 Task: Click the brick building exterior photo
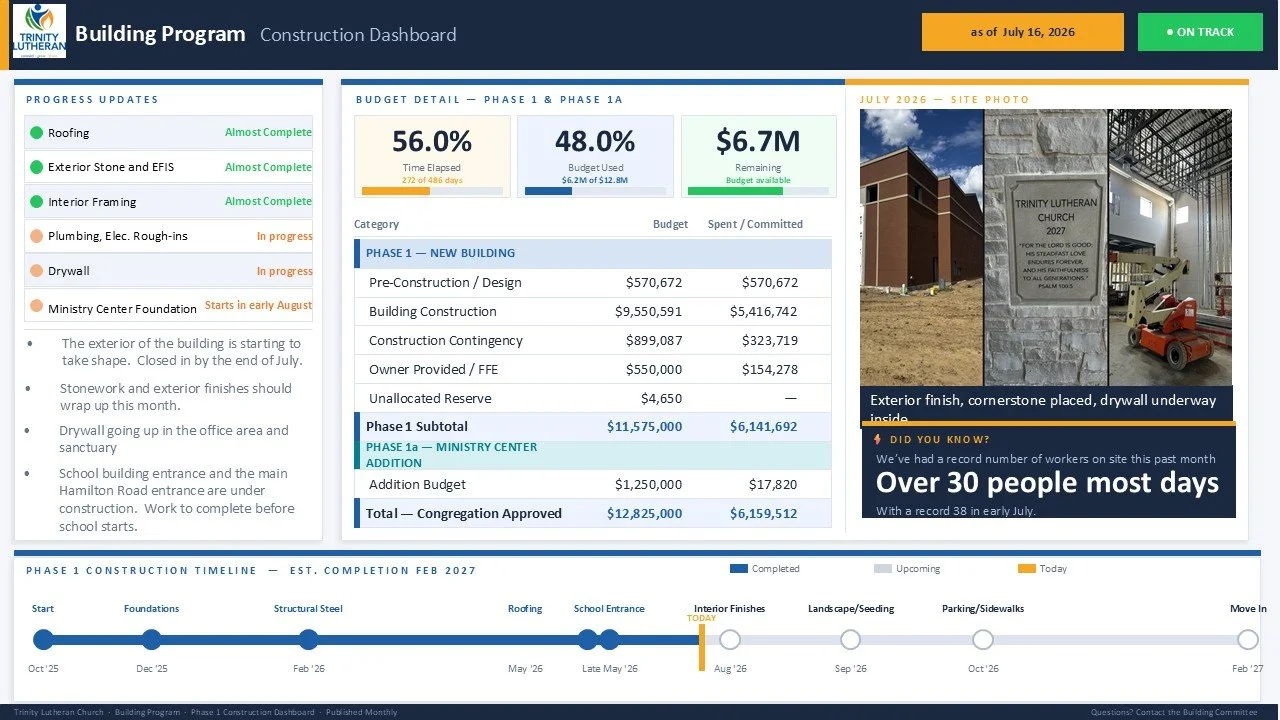[x=921, y=247]
